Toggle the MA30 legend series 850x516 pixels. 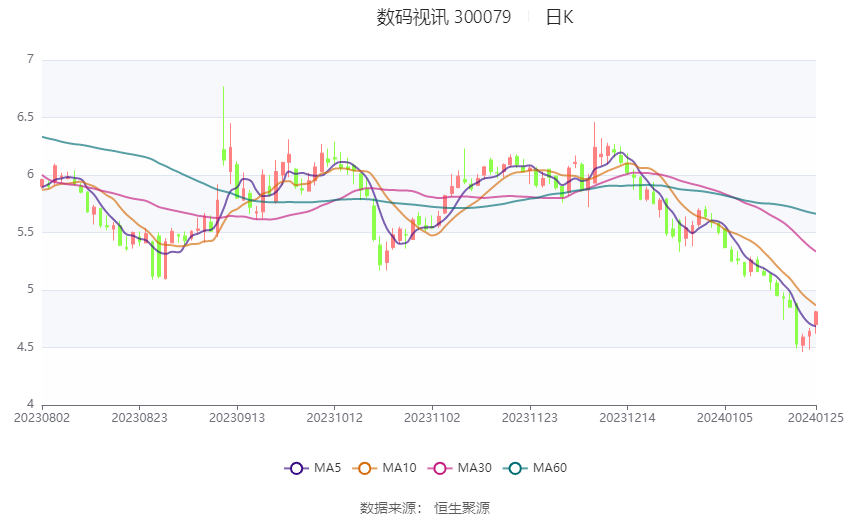460,468
